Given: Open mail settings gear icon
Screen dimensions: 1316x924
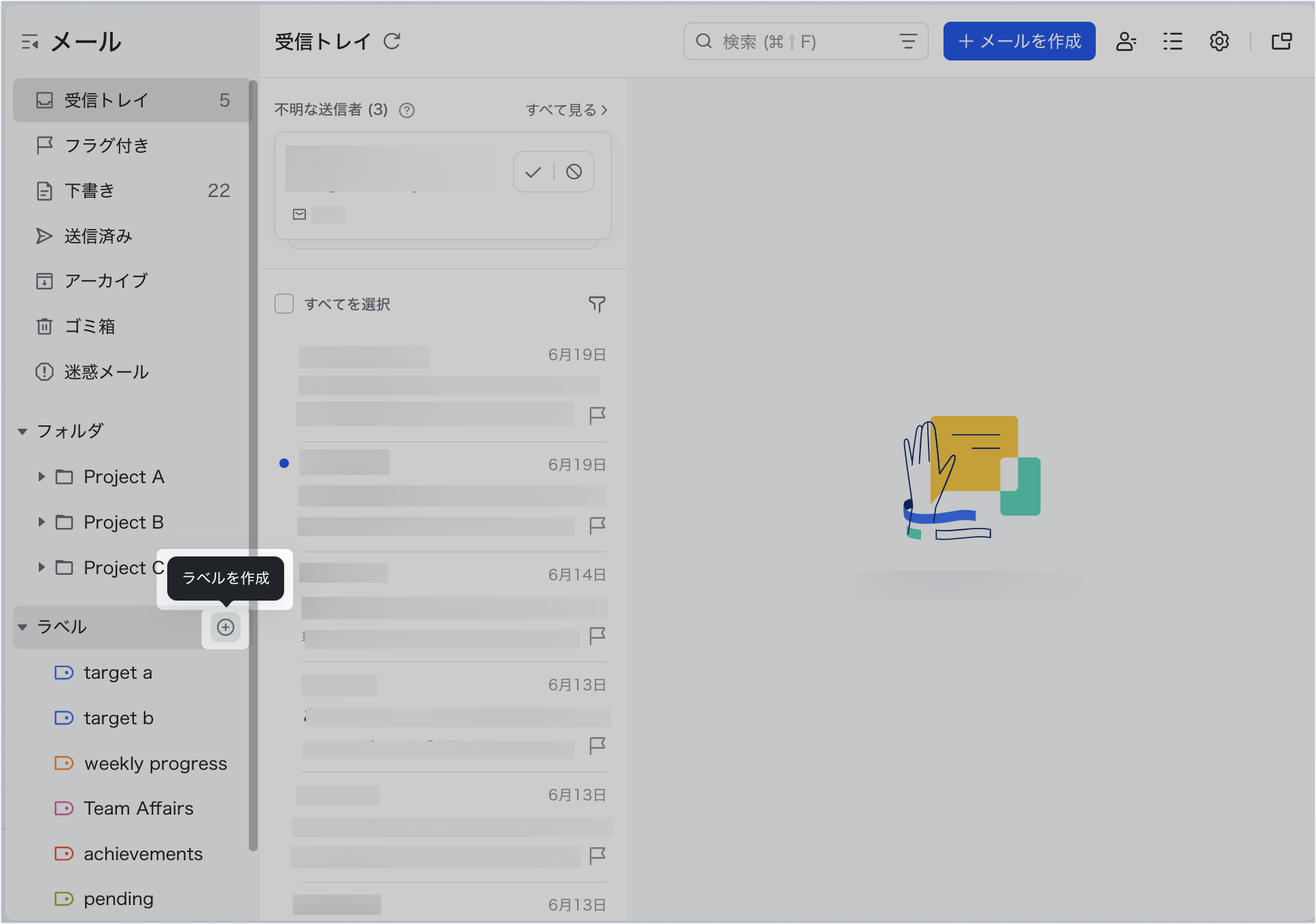Looking at the screenshot, I should coord(1219,41).
